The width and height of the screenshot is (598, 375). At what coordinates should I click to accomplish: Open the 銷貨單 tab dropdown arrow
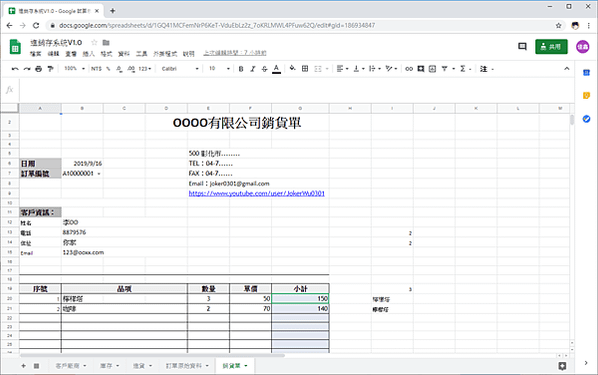[246, 366]
